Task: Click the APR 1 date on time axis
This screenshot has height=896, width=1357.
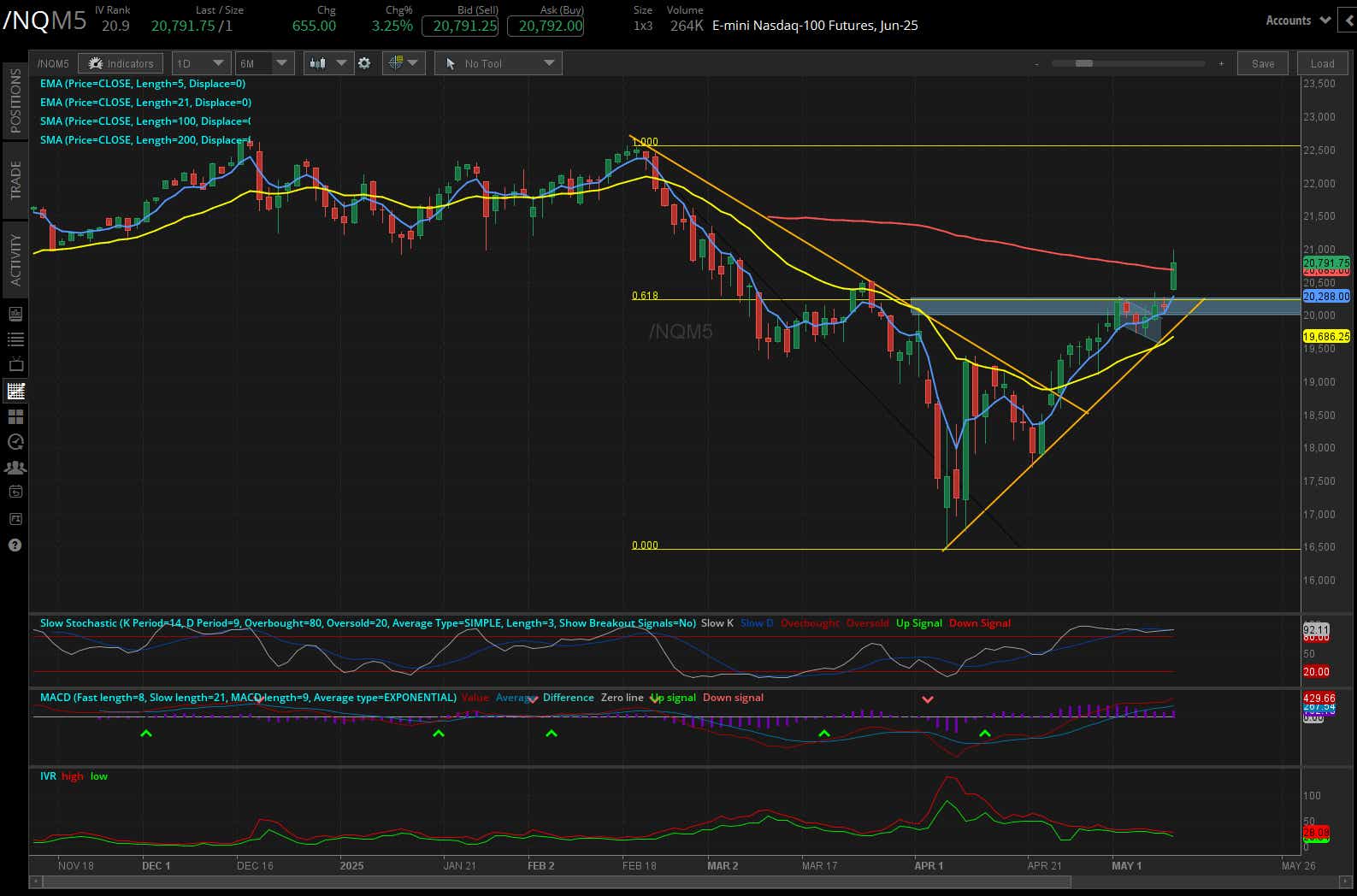Action: pos(929,865)
